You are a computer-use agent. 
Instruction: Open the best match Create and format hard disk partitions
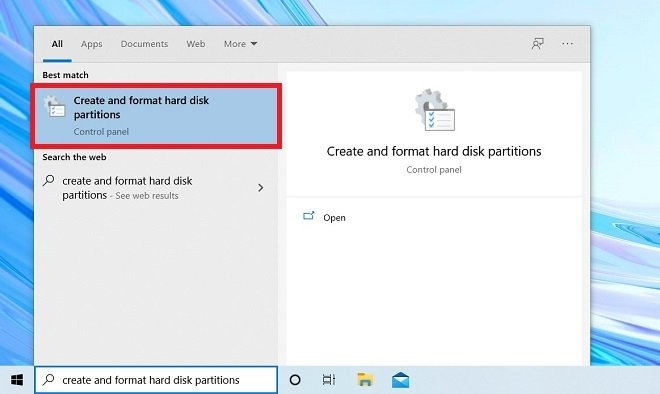pos(156,116)
